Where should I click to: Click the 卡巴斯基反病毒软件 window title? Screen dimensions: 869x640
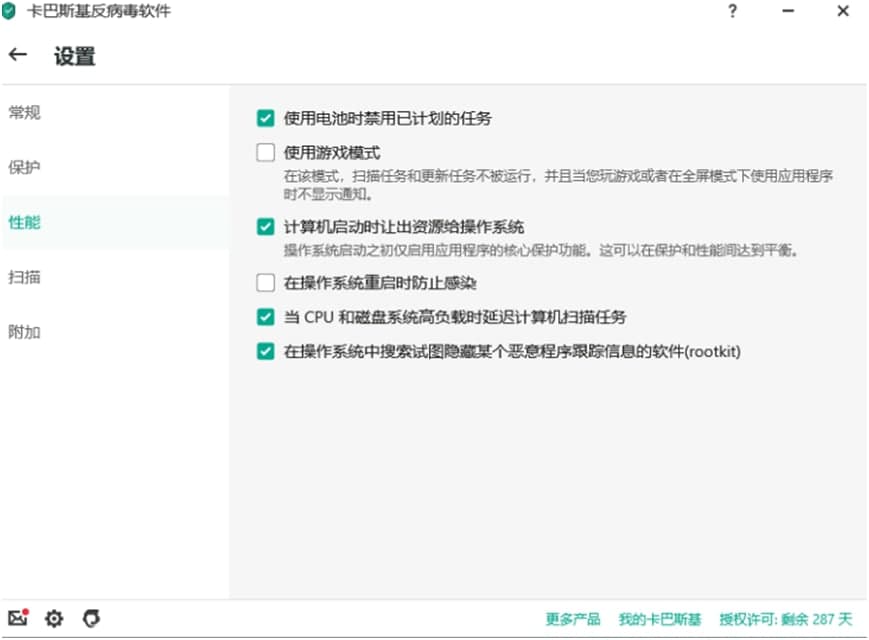coord(99,11)
